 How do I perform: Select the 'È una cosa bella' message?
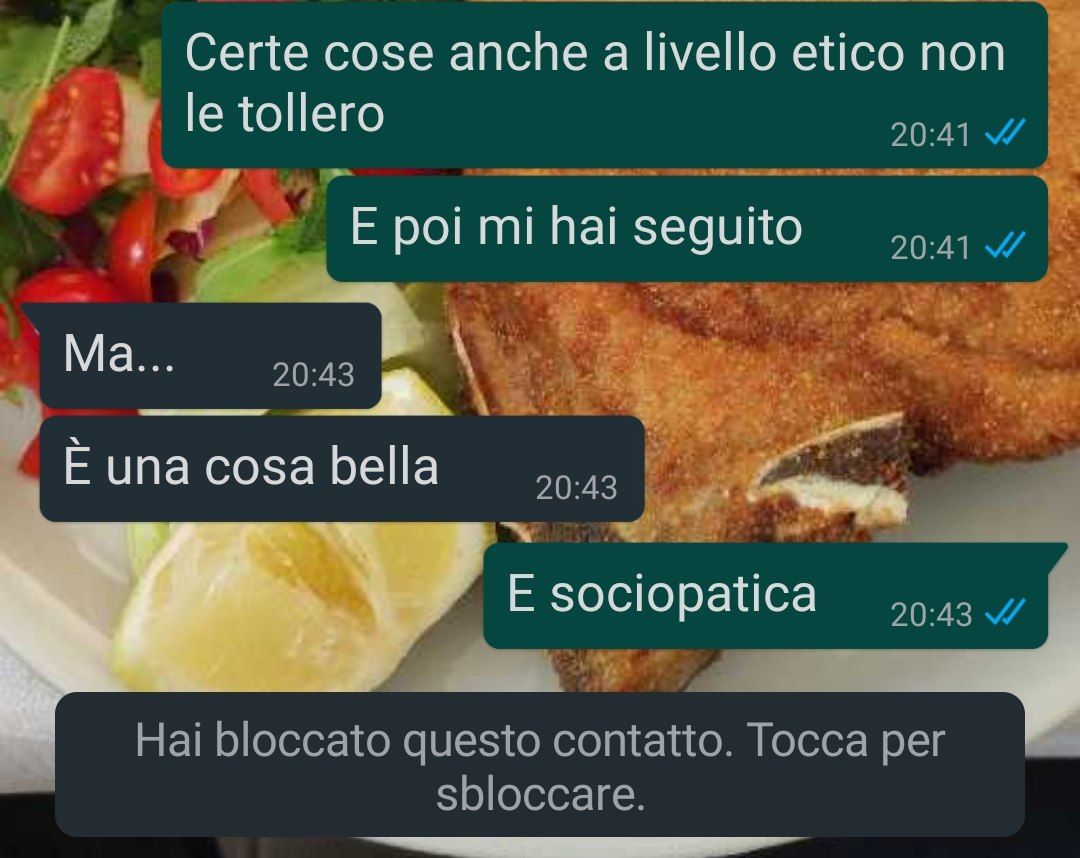(x=342, y=469)
